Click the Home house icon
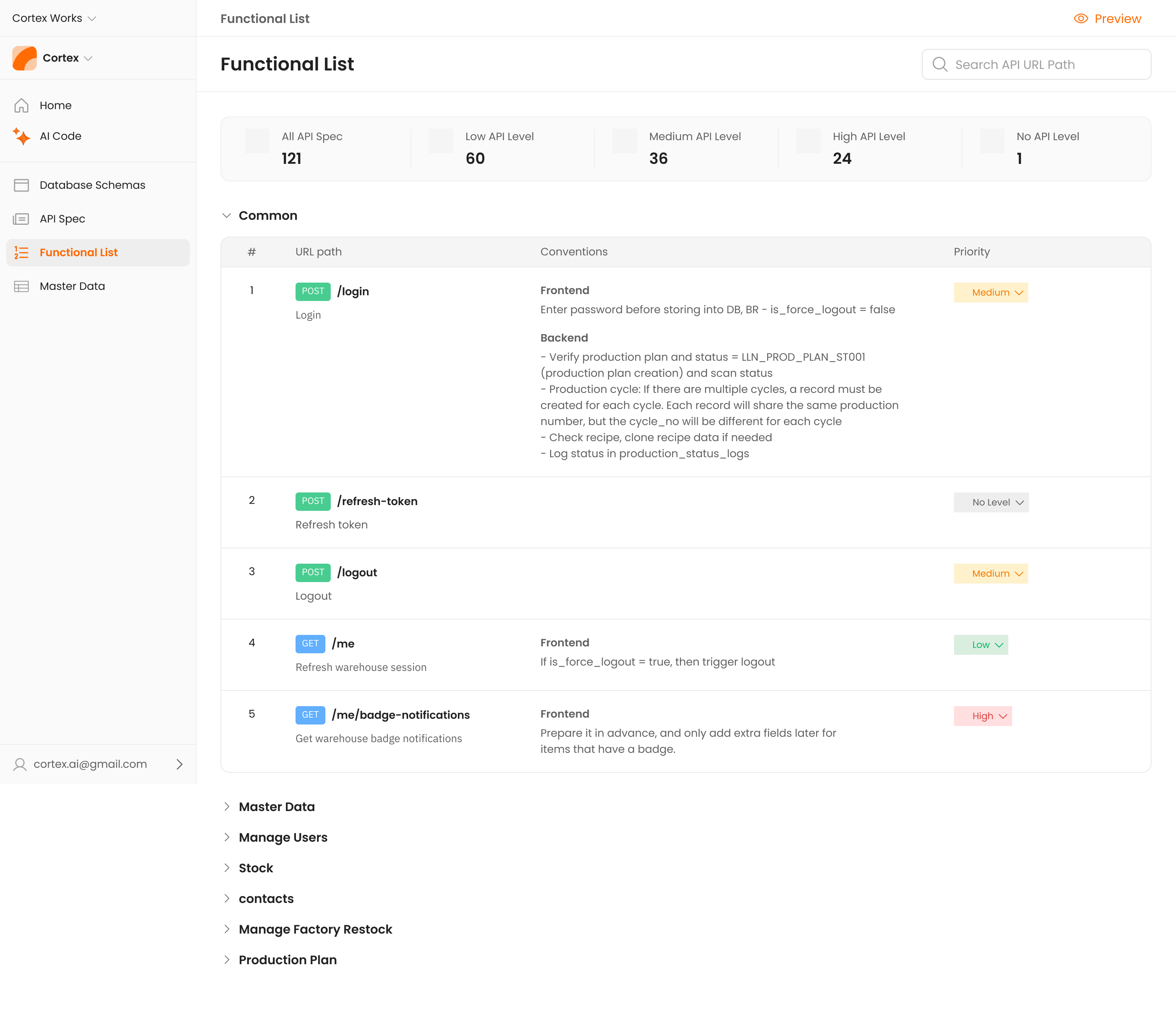The height and width of the screenshot is (1014, 1176). point(21,106)
